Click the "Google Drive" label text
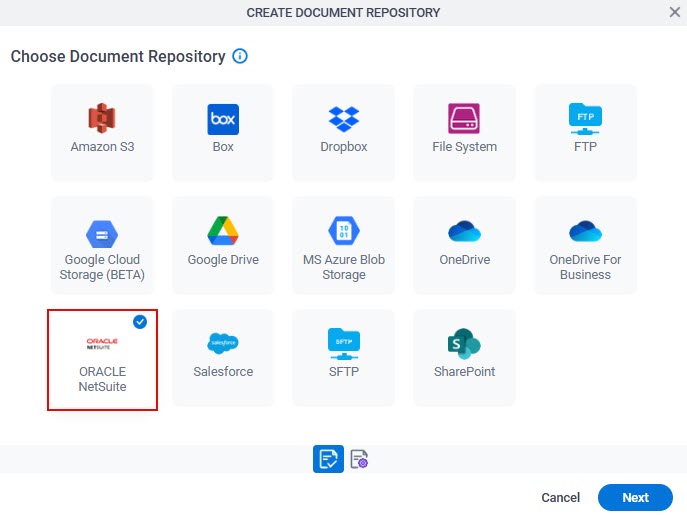Viewport: 687px width, 515px height. coord(223,259)
